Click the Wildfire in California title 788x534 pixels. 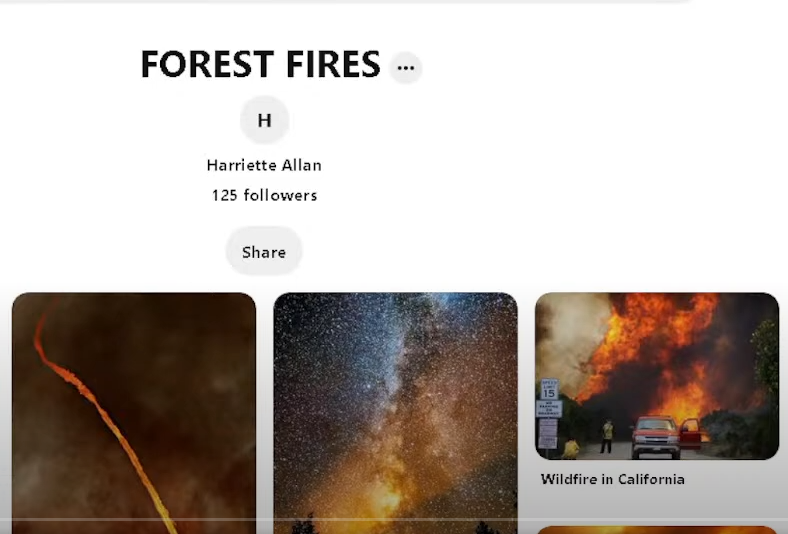tap(613, 479)
